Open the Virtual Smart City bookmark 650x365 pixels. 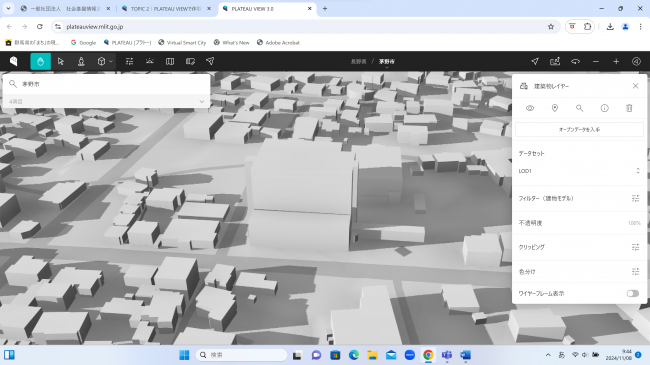point(182,42)
